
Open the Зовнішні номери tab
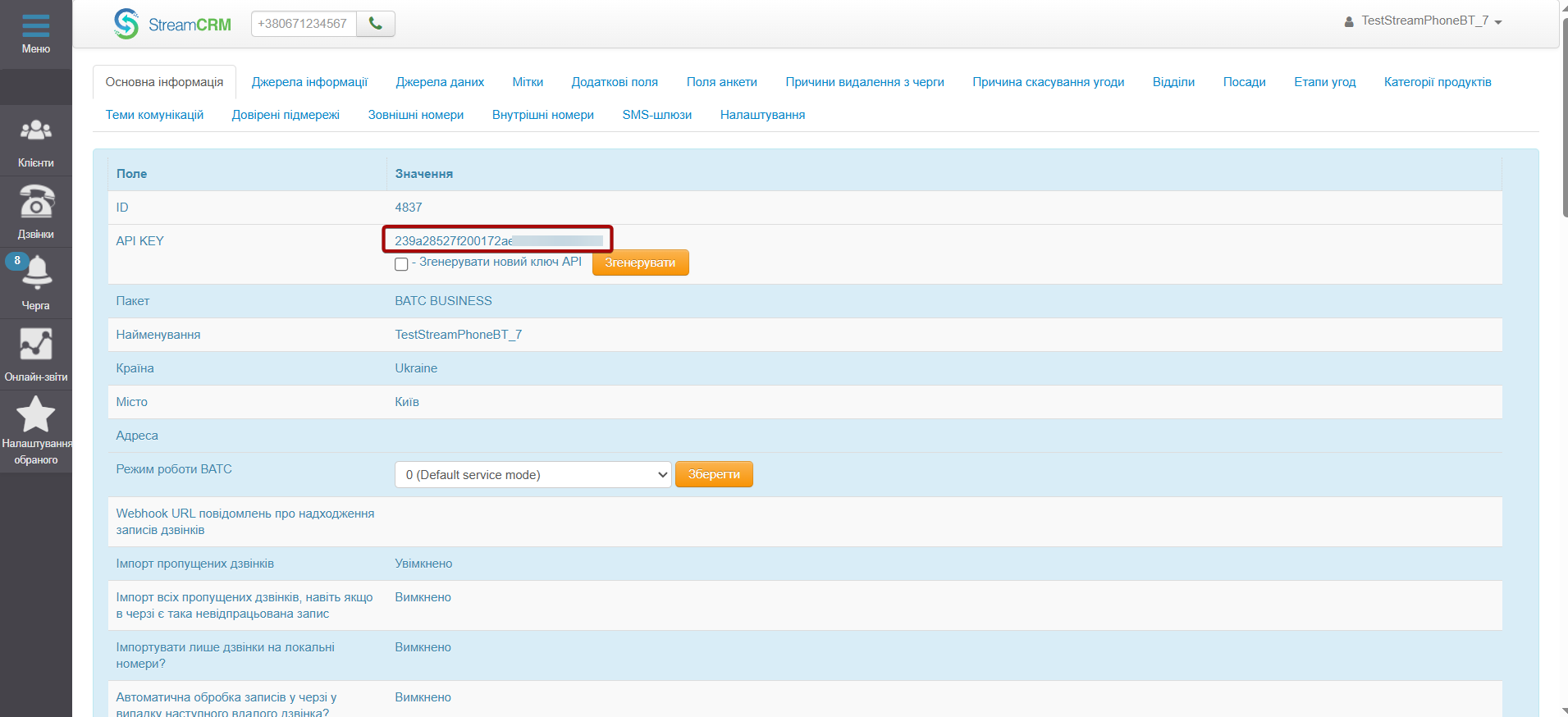coord(416,115)
